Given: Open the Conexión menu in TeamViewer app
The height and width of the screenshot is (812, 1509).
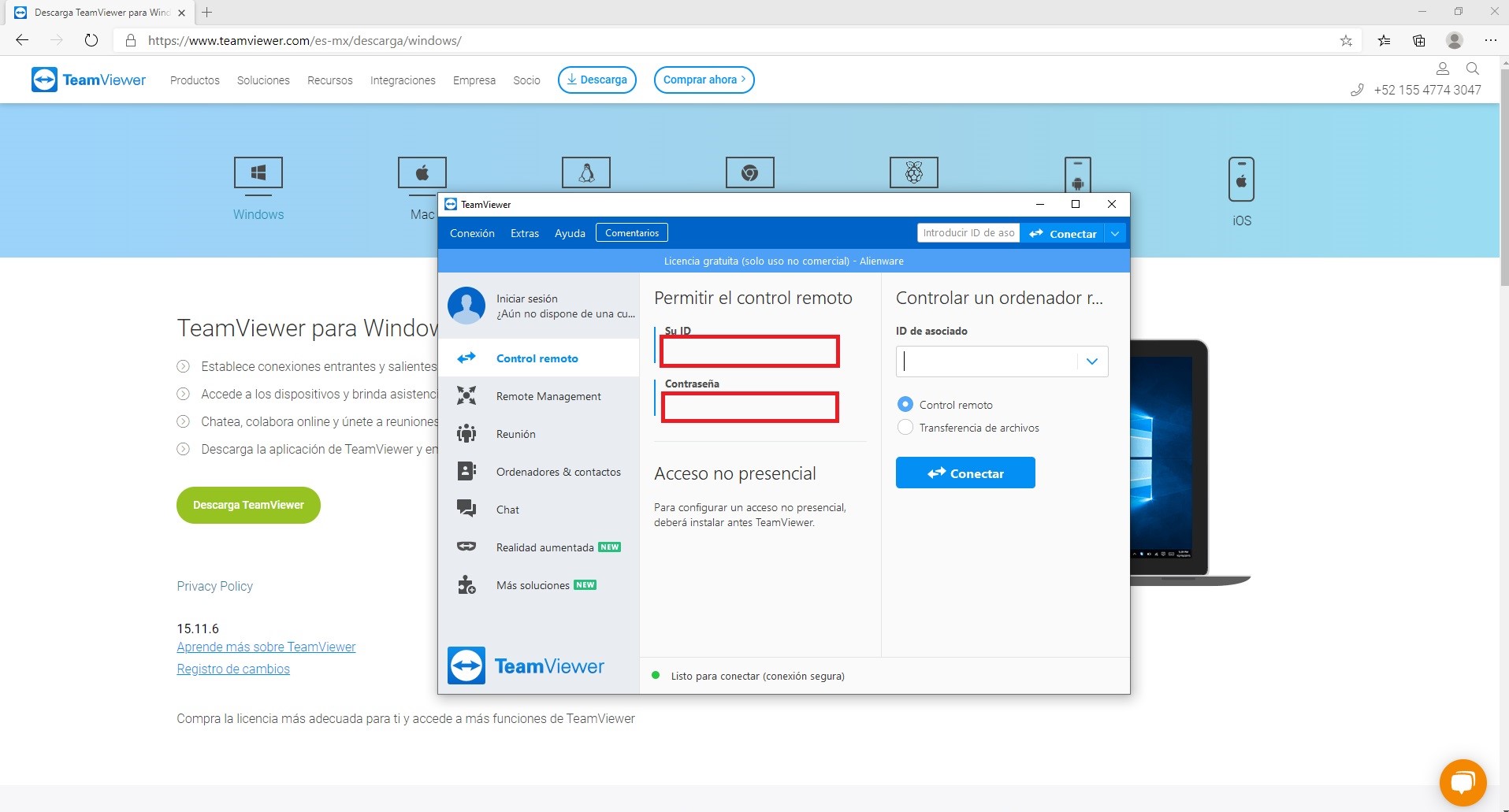Looking at the screenshot, I should (x=472, y=233).
